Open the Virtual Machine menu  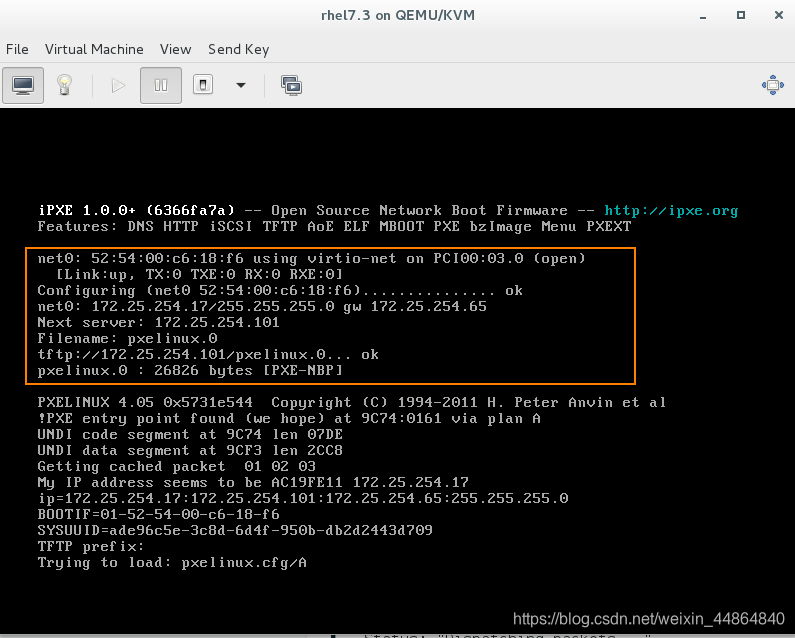pos(94,49)
